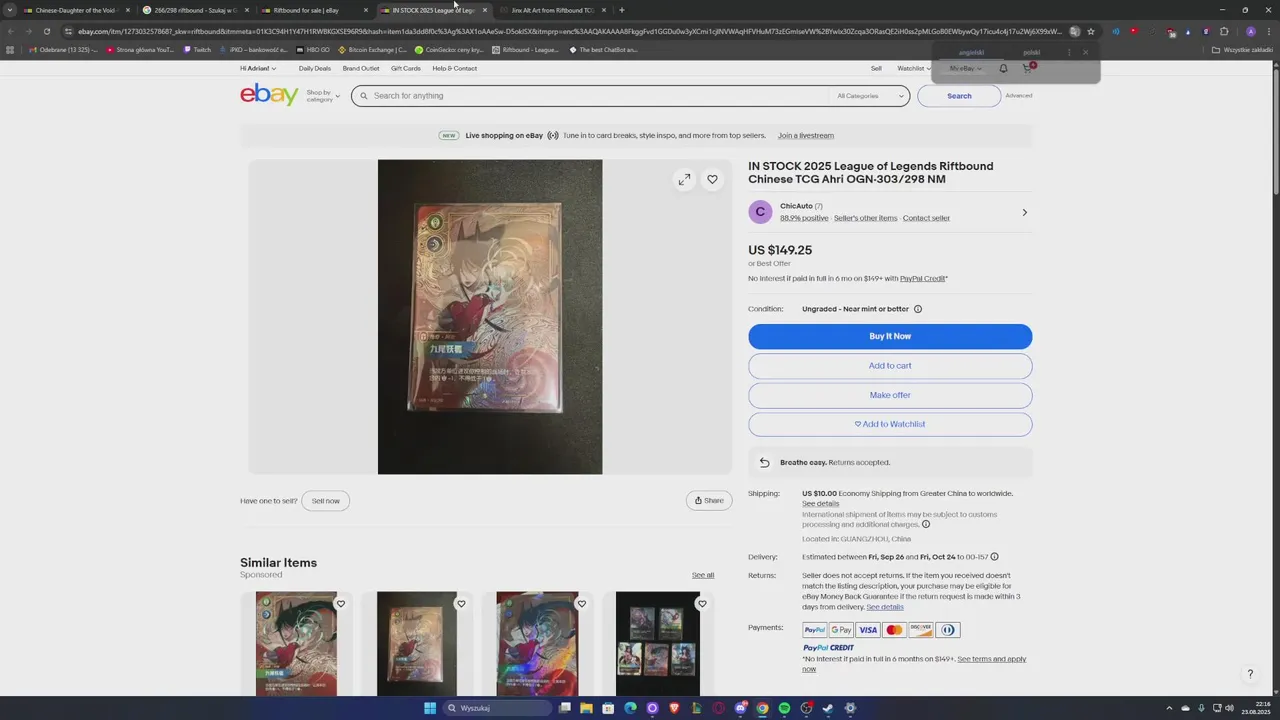The width and height of the screenshot is (1280, 720).
Task: Add listing to favorites with heart icon
Action: pos(712,179)
